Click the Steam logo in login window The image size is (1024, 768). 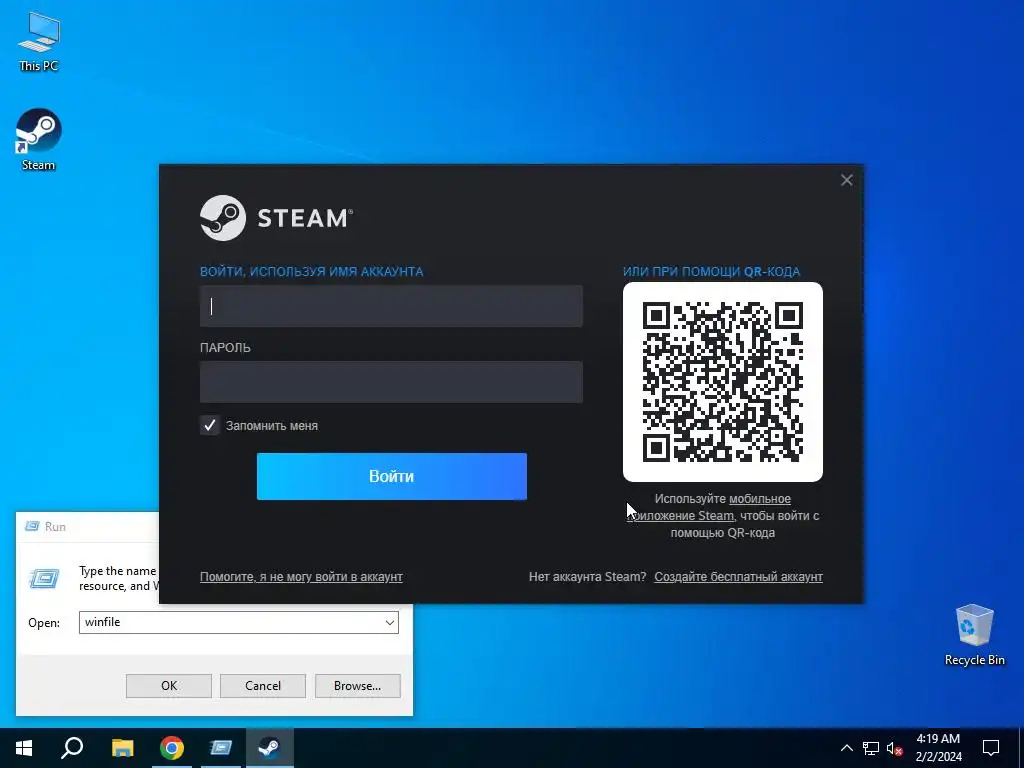(x=276, y=218)
